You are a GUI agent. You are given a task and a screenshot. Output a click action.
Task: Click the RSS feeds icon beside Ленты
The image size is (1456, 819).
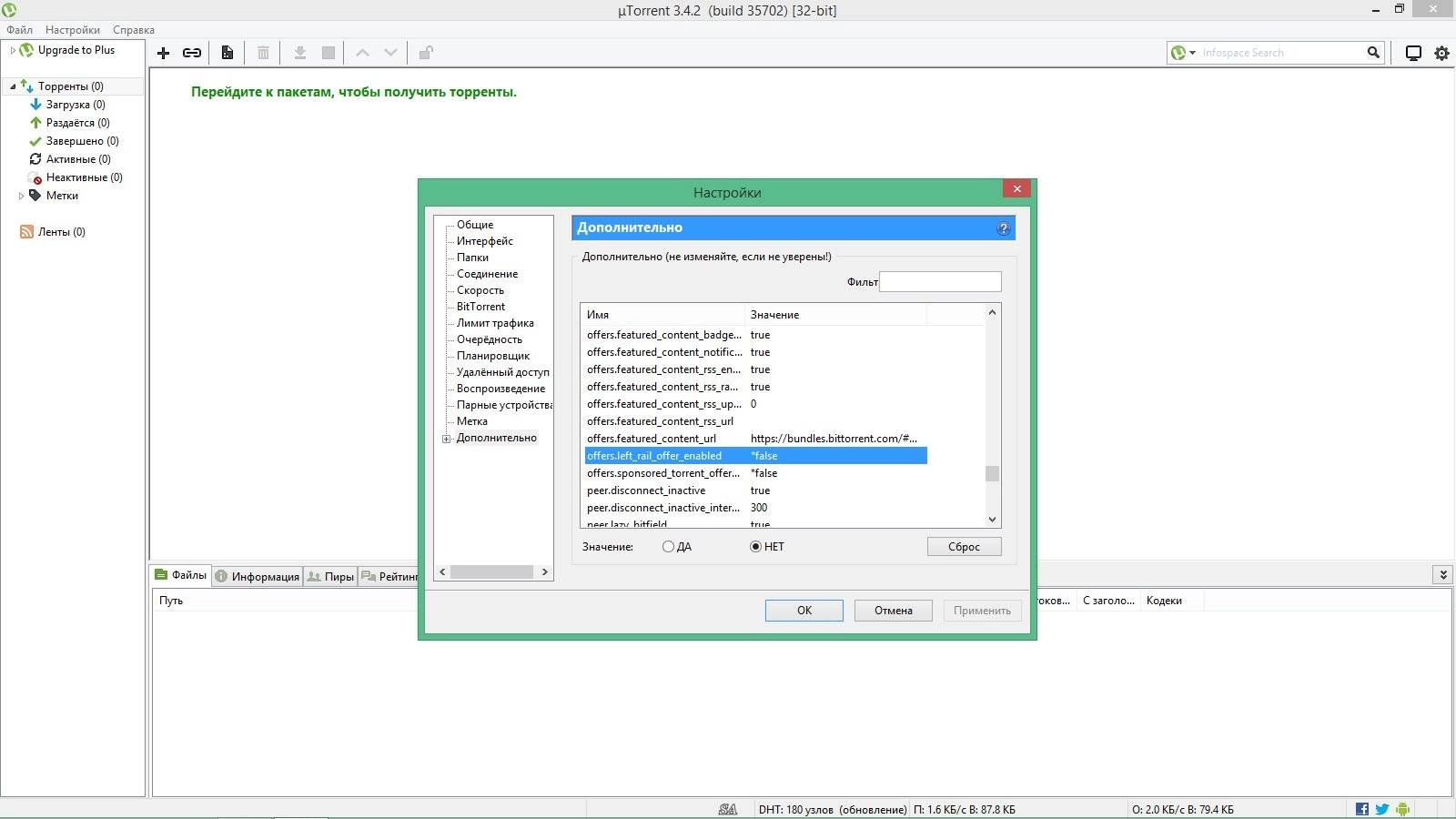coord(26,232)
